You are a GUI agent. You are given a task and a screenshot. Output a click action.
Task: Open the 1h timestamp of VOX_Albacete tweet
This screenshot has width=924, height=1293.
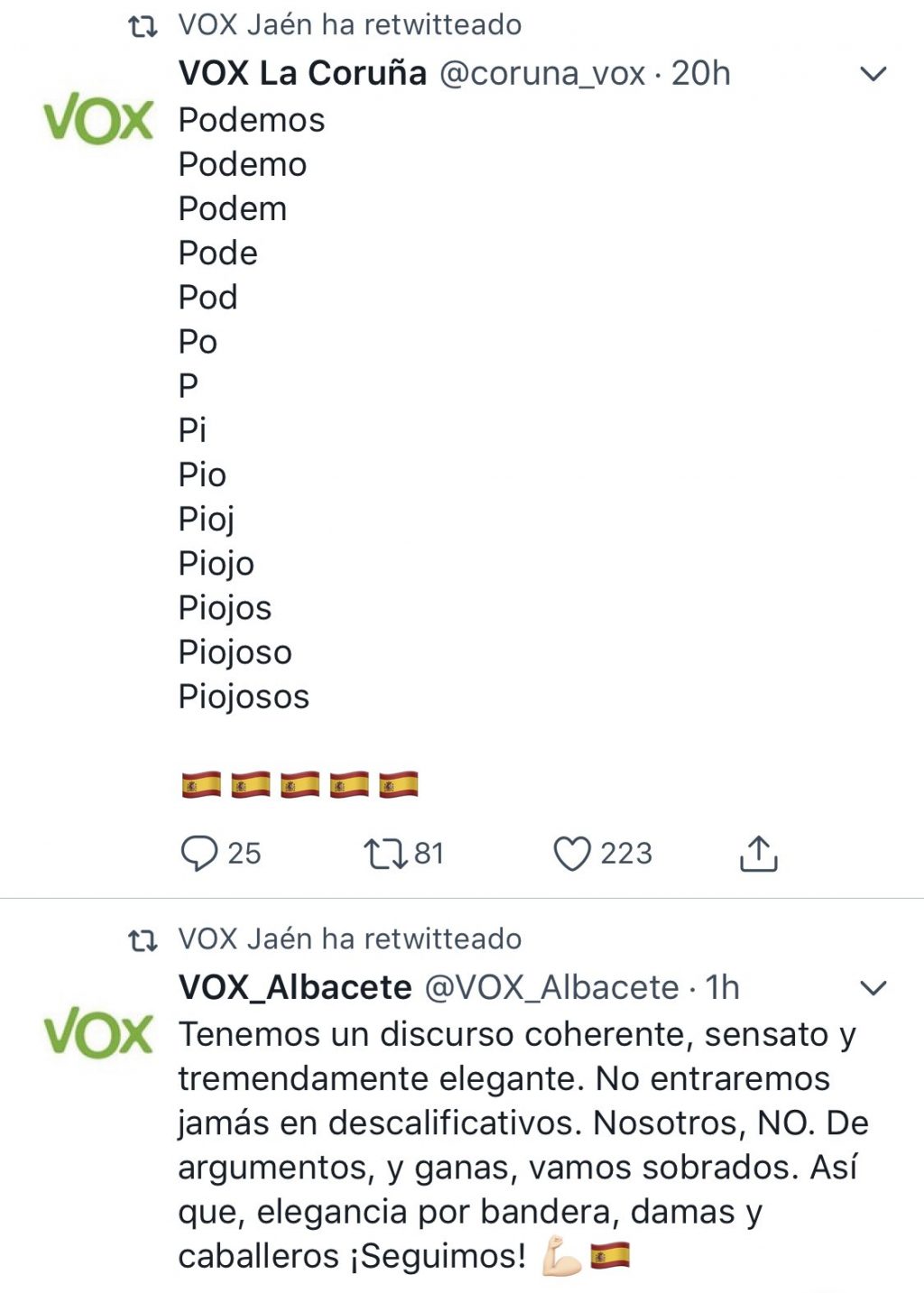click(723, 988)
